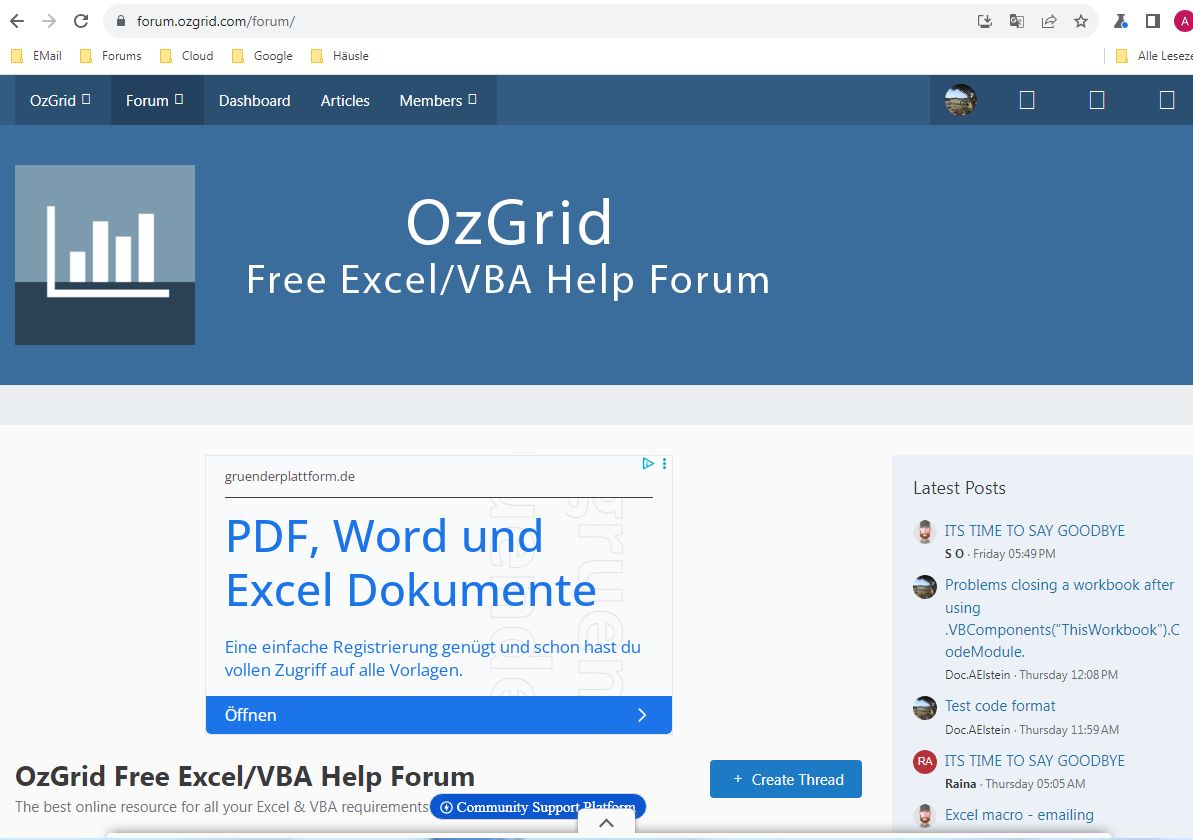
Task: Open the Häusle bookmarks folder
Action: (340, 56)
